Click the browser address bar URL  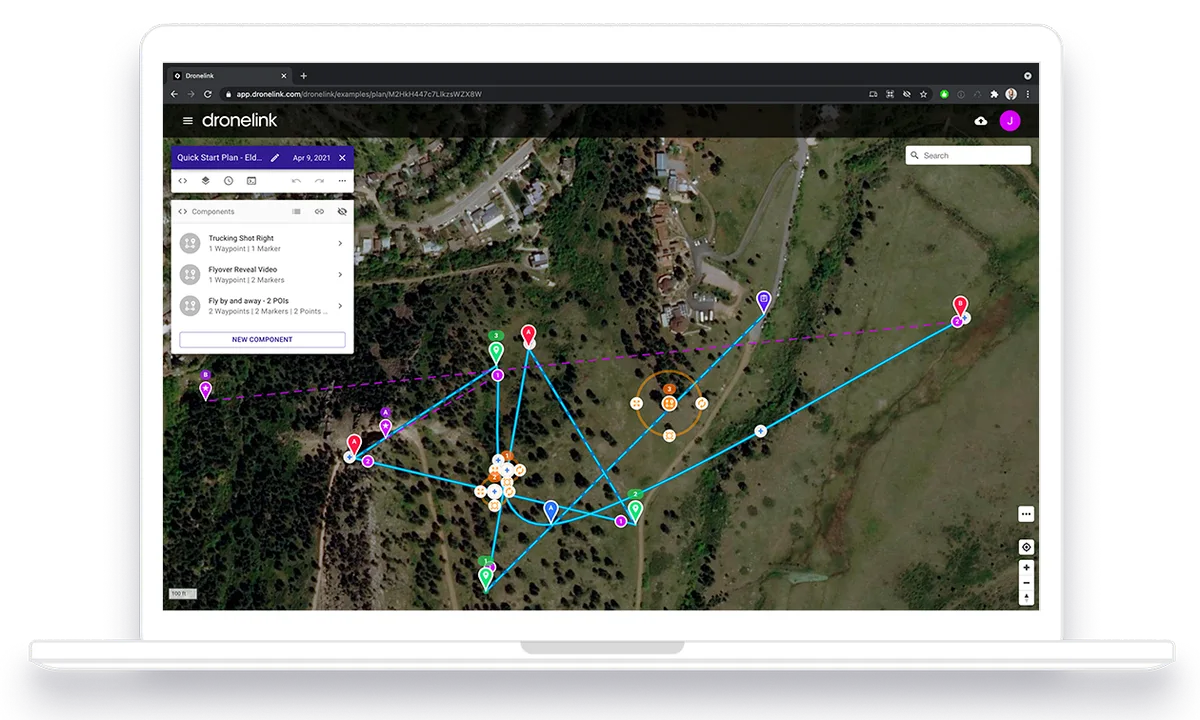[x=359, y=94]
